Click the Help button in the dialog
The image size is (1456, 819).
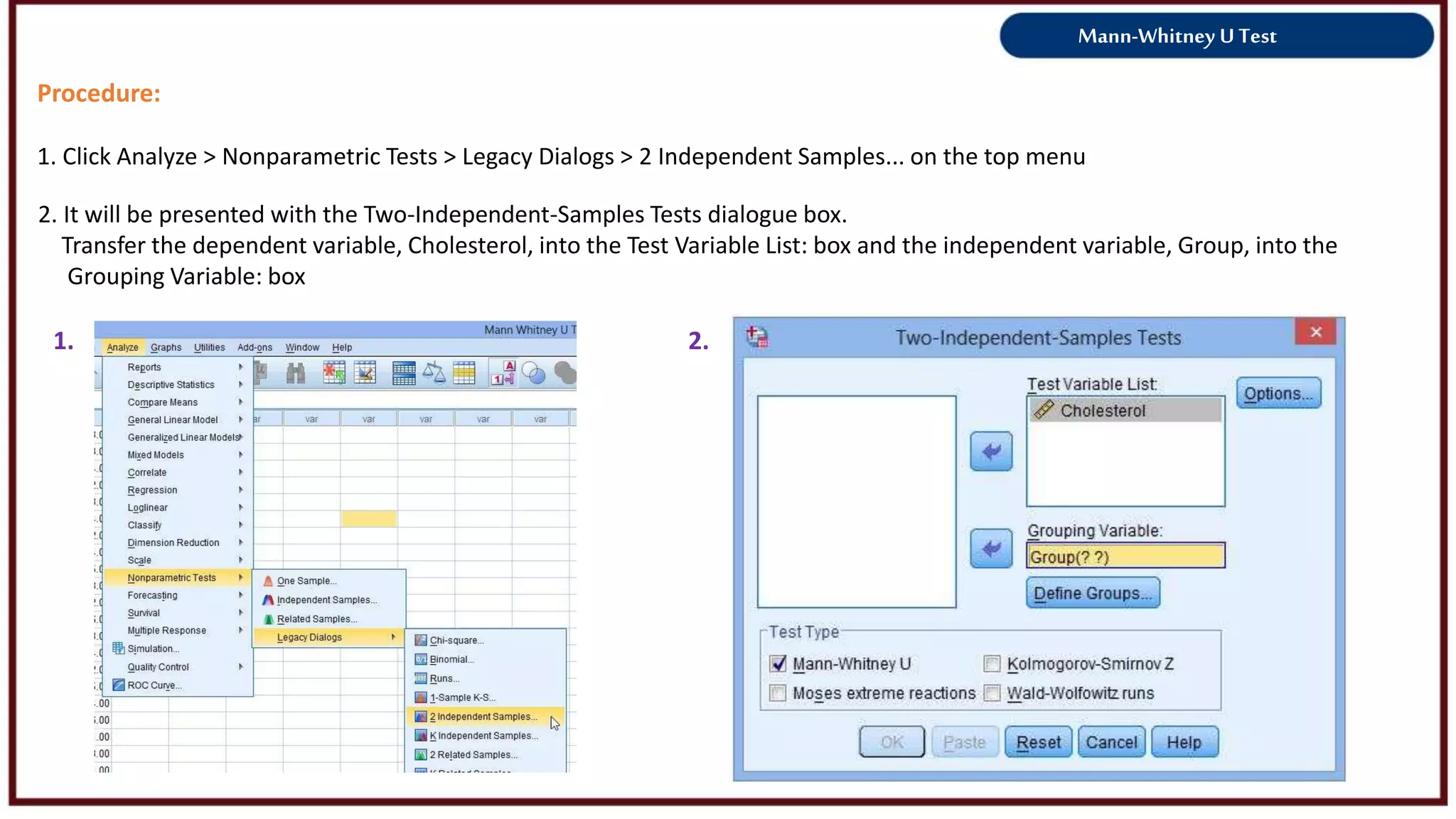[1184, 742]
